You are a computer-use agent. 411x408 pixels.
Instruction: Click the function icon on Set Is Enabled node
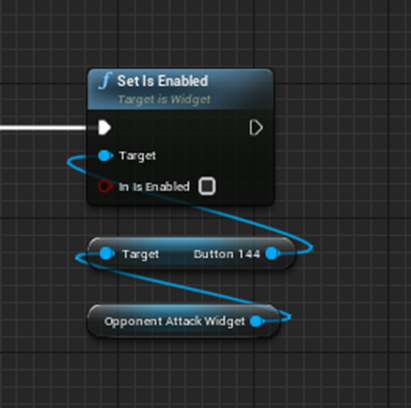click(105, 81)
